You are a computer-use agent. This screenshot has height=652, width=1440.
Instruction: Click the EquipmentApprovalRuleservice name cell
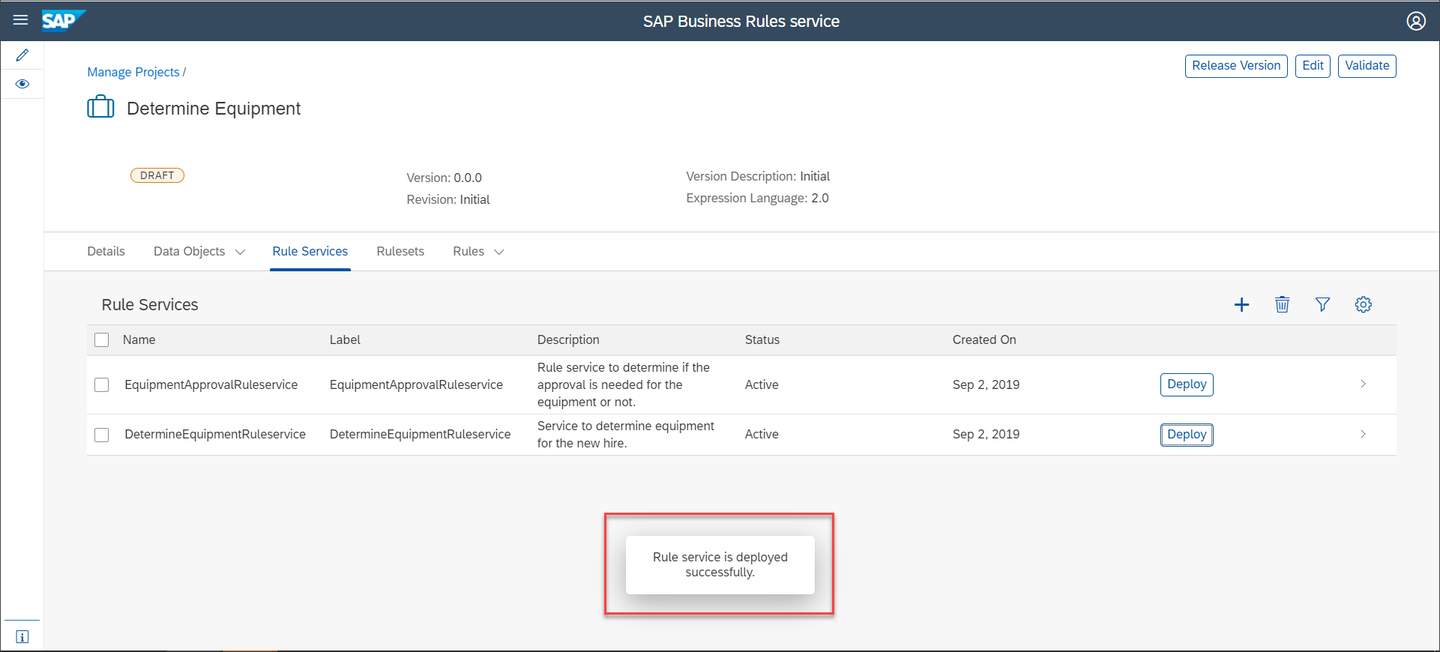point(211,385)
